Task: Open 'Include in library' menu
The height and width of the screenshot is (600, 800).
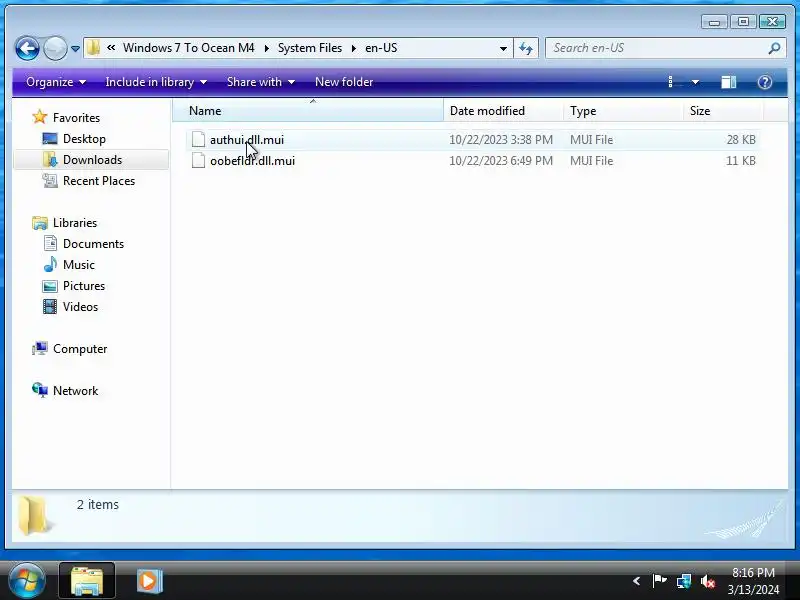Action: pyautogui.click(x=156, y=82)
